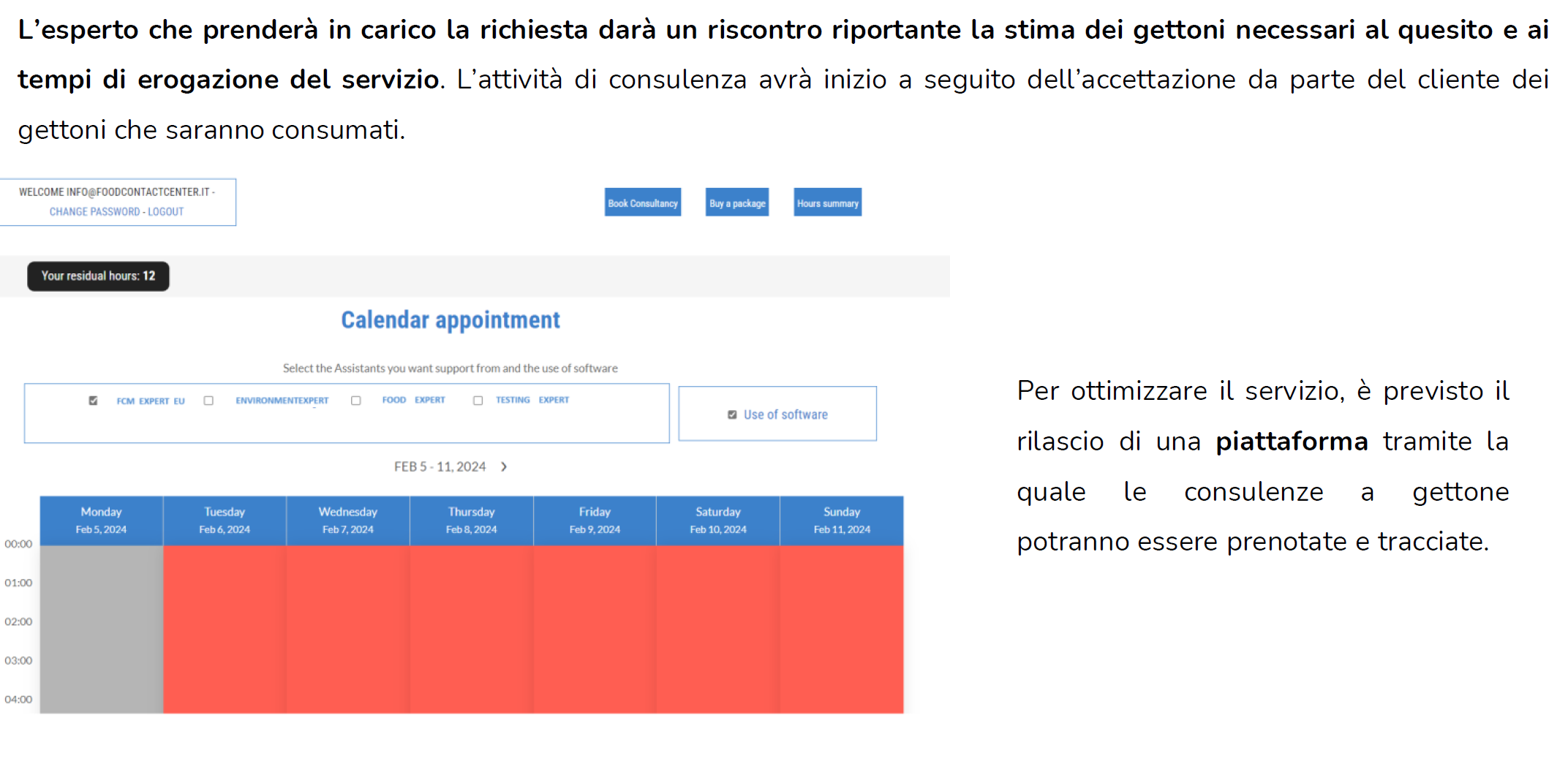The image size is (1568, 761).
Task: Click the Change Password link
Action: [x=94, y=212]
